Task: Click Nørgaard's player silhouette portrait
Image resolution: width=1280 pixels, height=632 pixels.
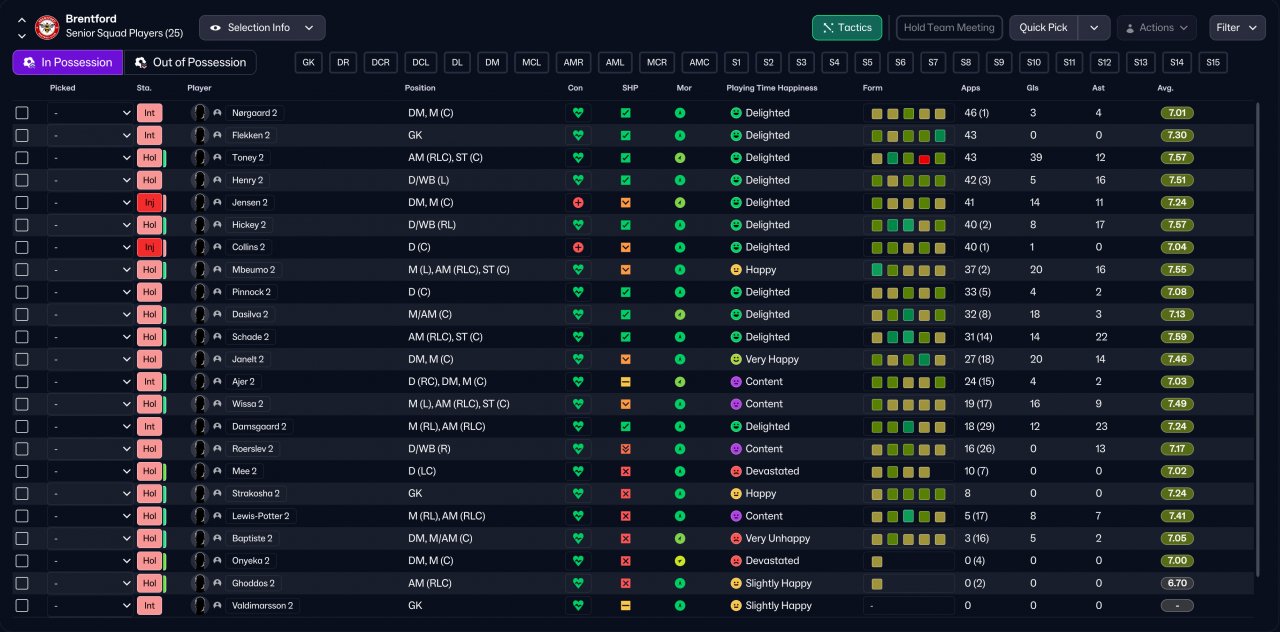Action: pyautogui.click(x=200, y=113)
